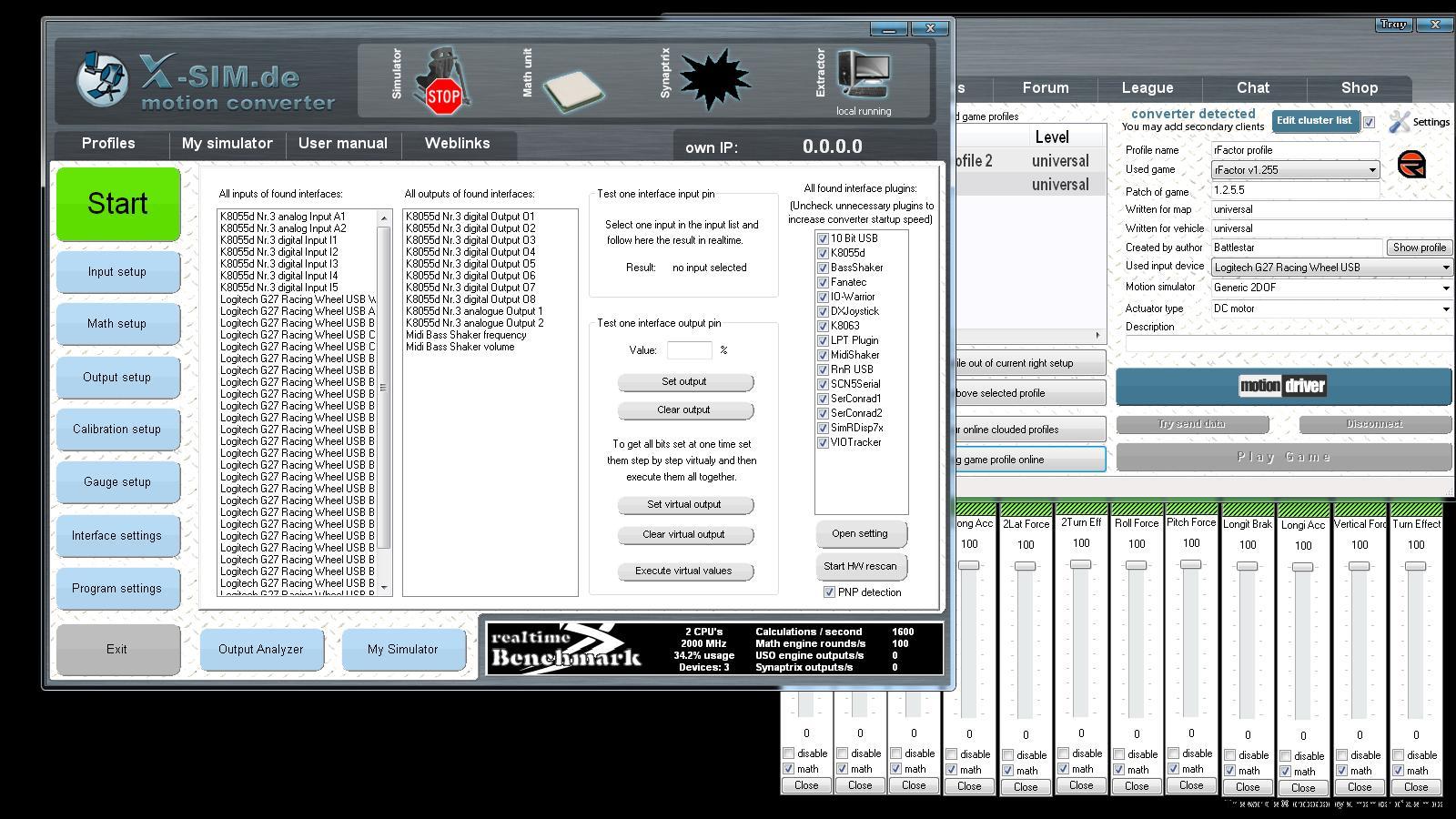Open the My simulator tab
Viewport: 1456px width, 819px height.
pyautogui.click(x=227, y=144)
